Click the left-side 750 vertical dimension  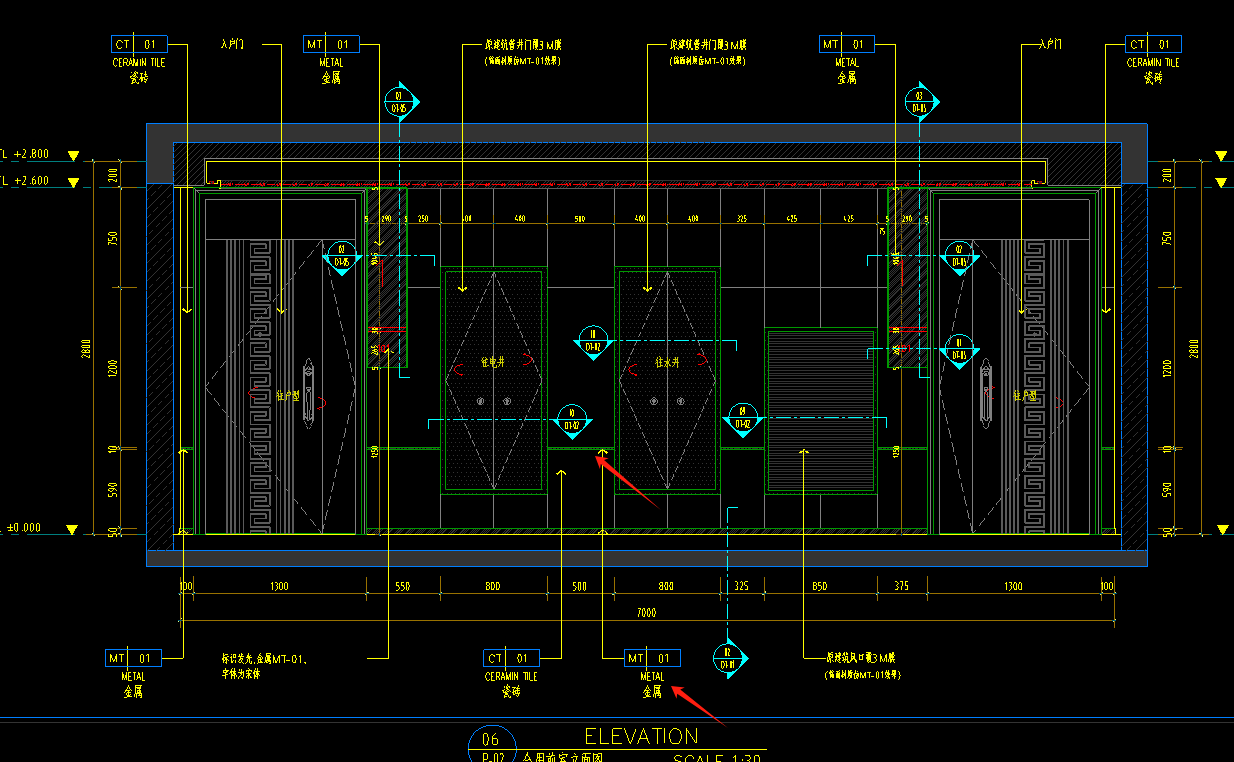click(x=113, y=238)
